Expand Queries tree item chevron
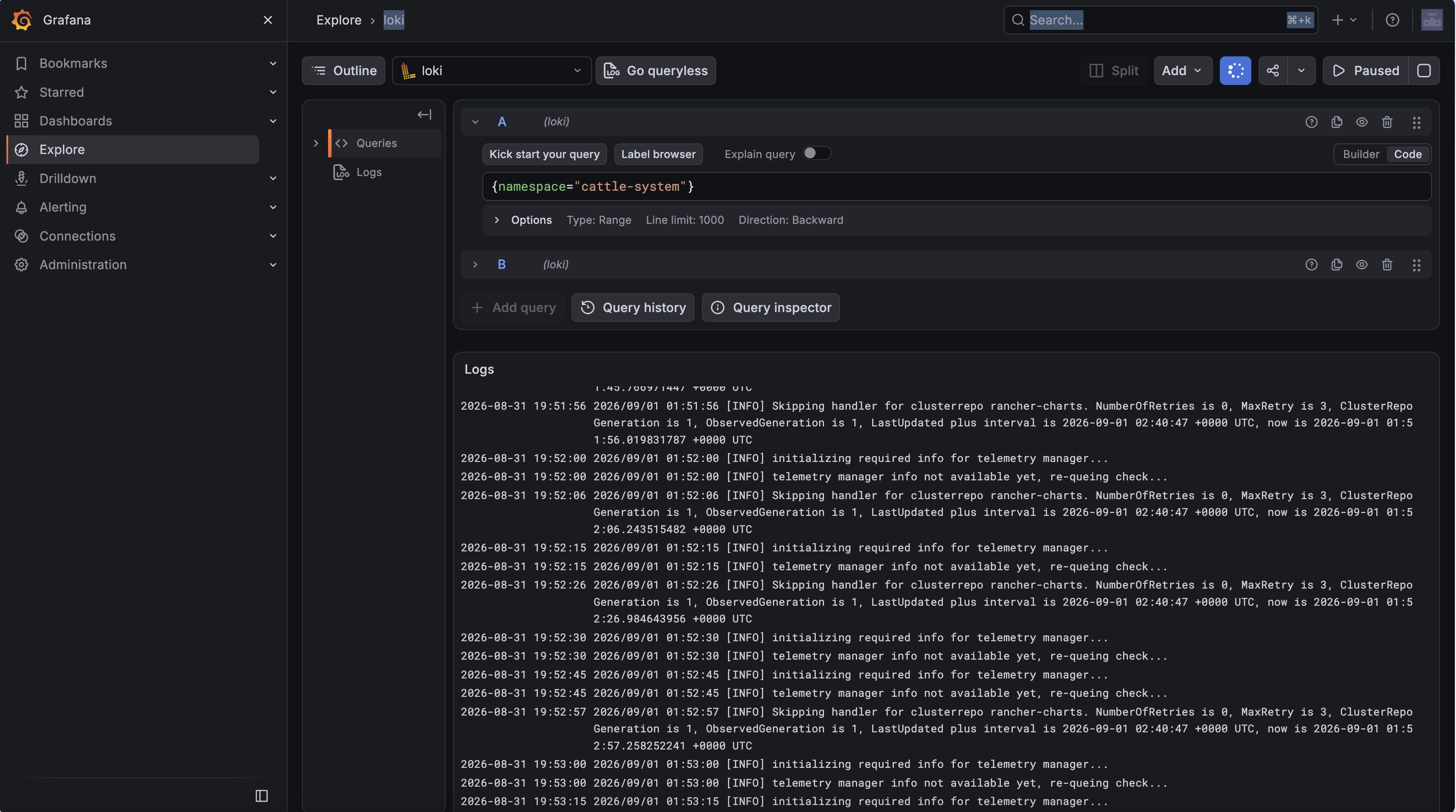The image size is (1456, 812). click(x=316, y=143)
